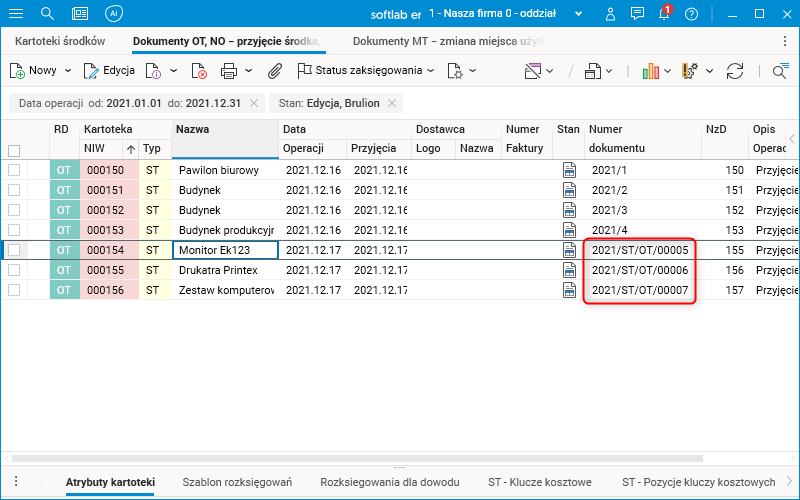Open the tab bar kebab menu
This screenshot has height=500, width=800.
[x=785, y=41]
